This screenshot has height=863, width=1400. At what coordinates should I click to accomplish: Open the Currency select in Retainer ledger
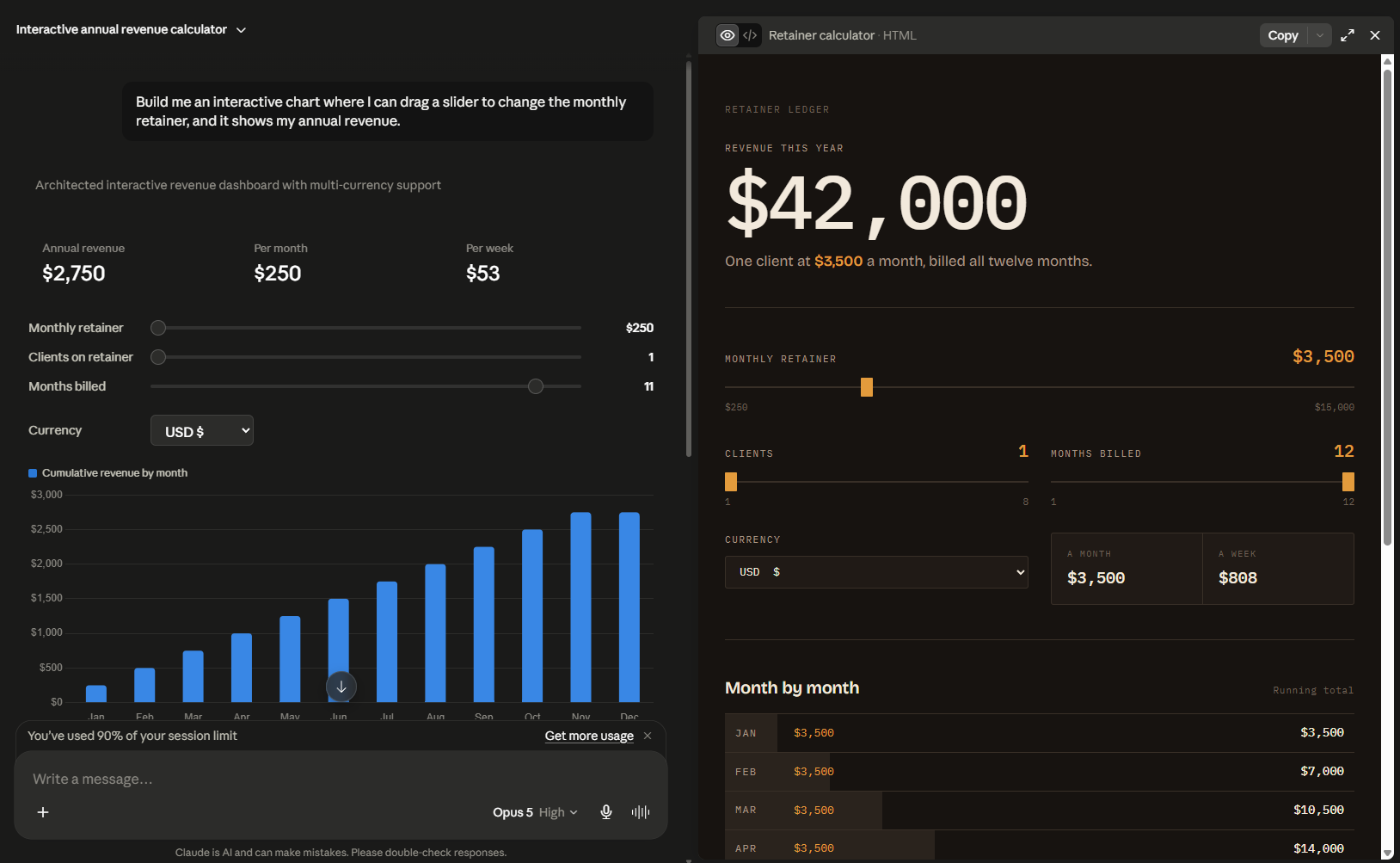point(876,572)
